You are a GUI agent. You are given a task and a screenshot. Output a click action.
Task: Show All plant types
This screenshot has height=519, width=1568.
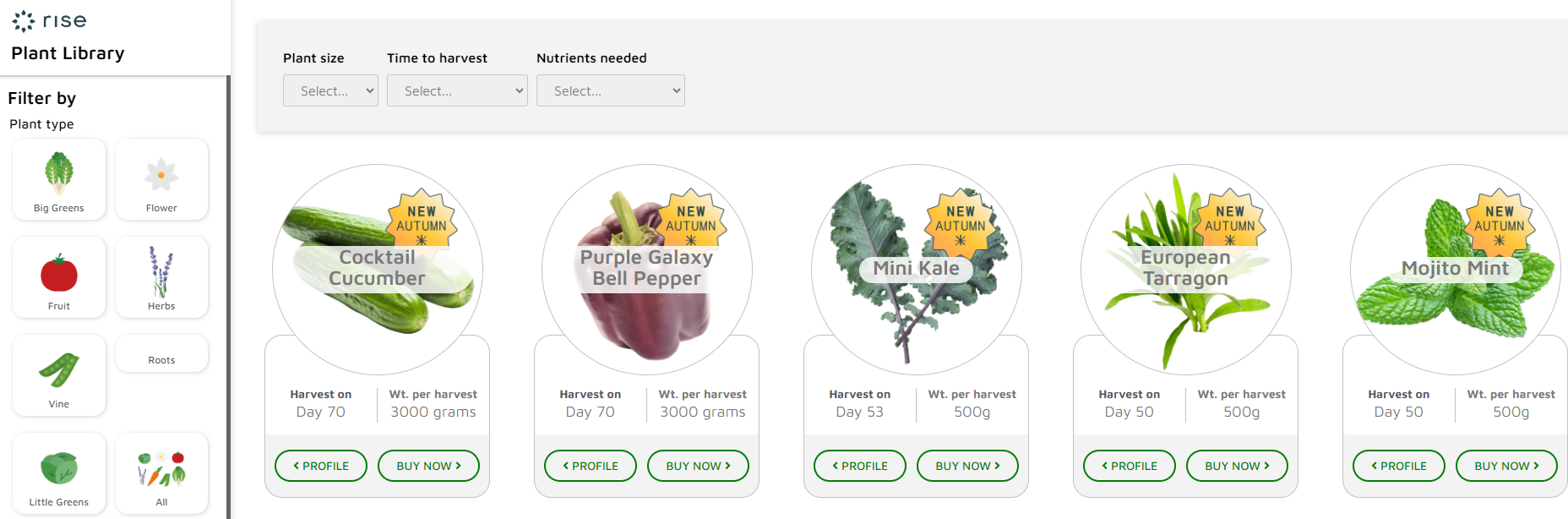[x=161, y=473]
